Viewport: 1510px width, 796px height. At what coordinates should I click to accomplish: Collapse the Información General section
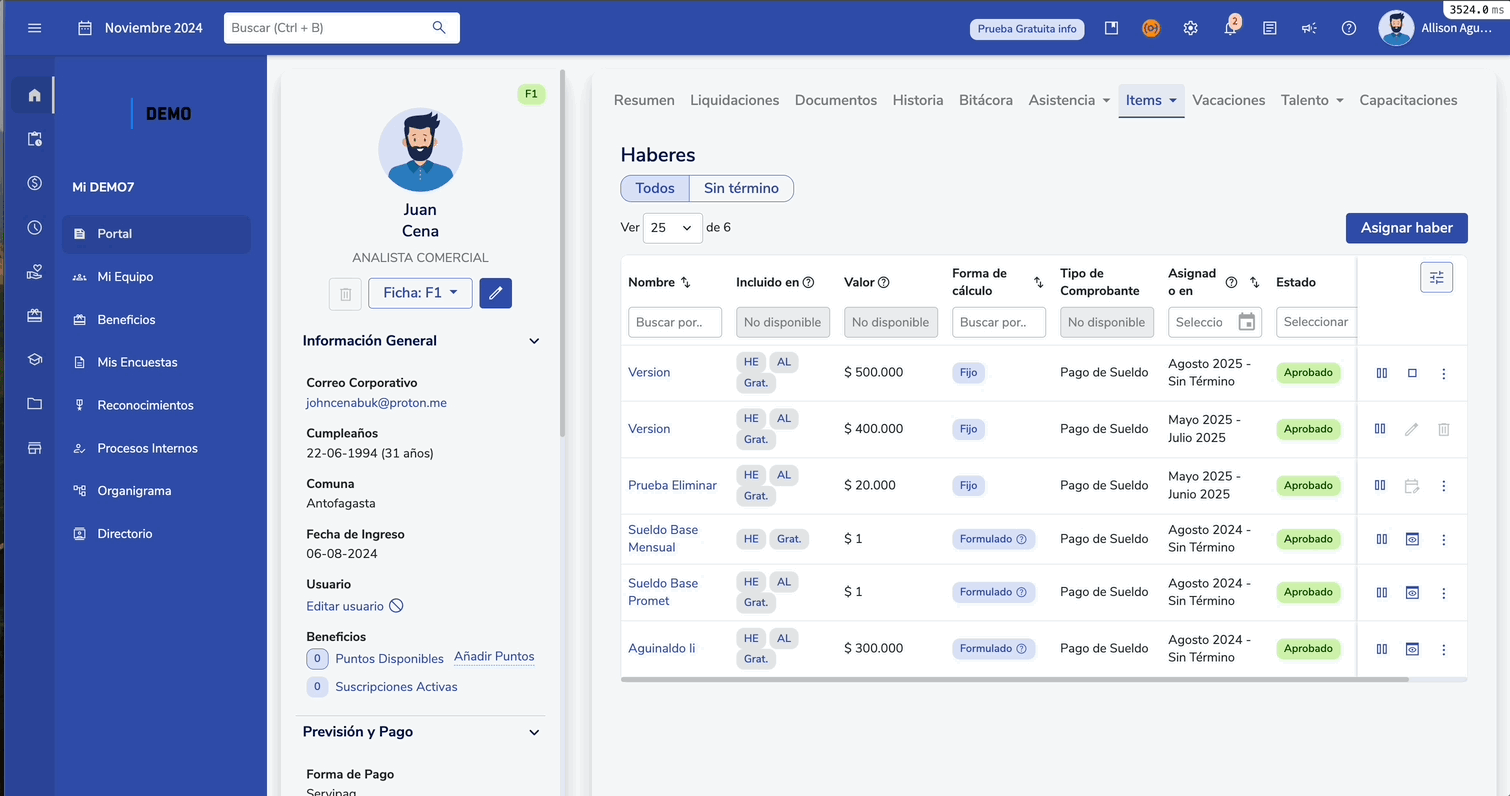534,341
